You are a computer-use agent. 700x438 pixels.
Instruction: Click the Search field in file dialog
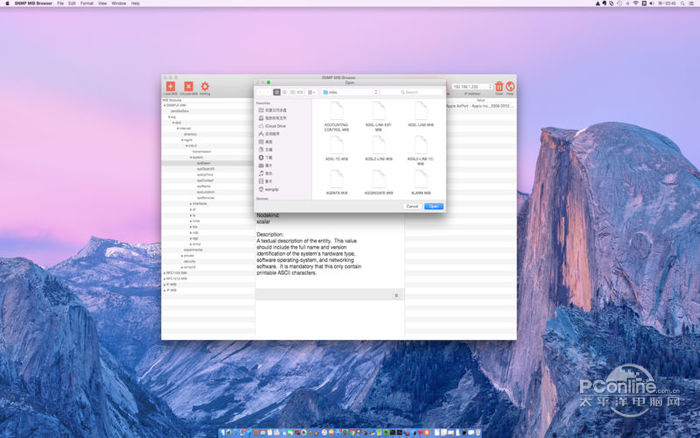click(x=412, y=92)
